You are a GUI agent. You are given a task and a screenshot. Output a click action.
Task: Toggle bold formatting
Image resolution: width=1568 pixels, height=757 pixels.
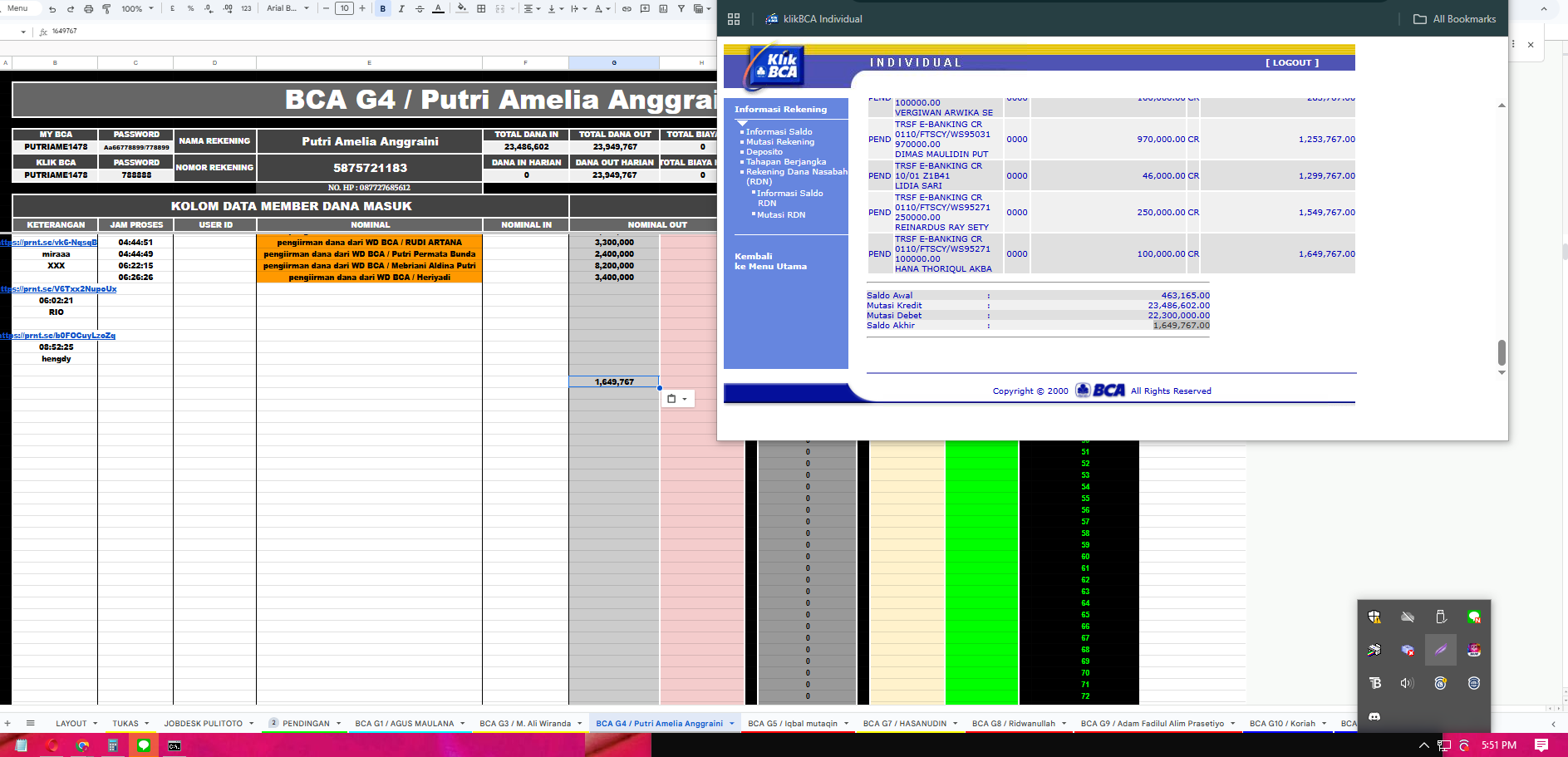(383, 8)
